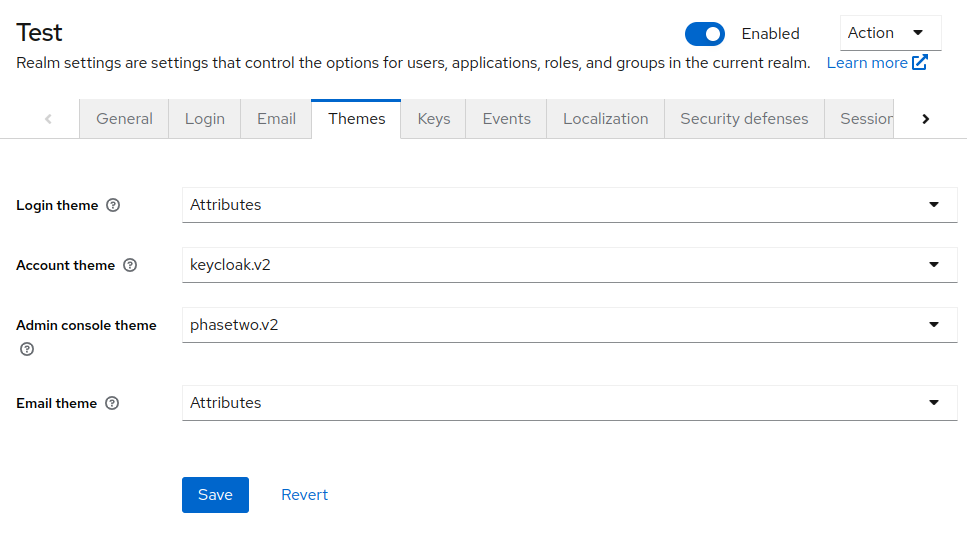Go to the Localization tab
Image resolution: width=967 pixels, height=537 pixels.
click(605, 119)
